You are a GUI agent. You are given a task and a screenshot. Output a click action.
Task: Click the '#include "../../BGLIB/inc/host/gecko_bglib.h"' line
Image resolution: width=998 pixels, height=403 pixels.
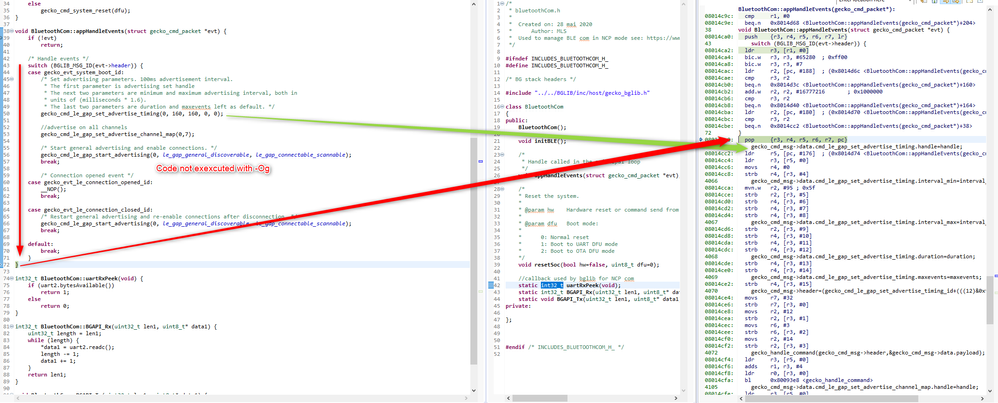point(577,93)
